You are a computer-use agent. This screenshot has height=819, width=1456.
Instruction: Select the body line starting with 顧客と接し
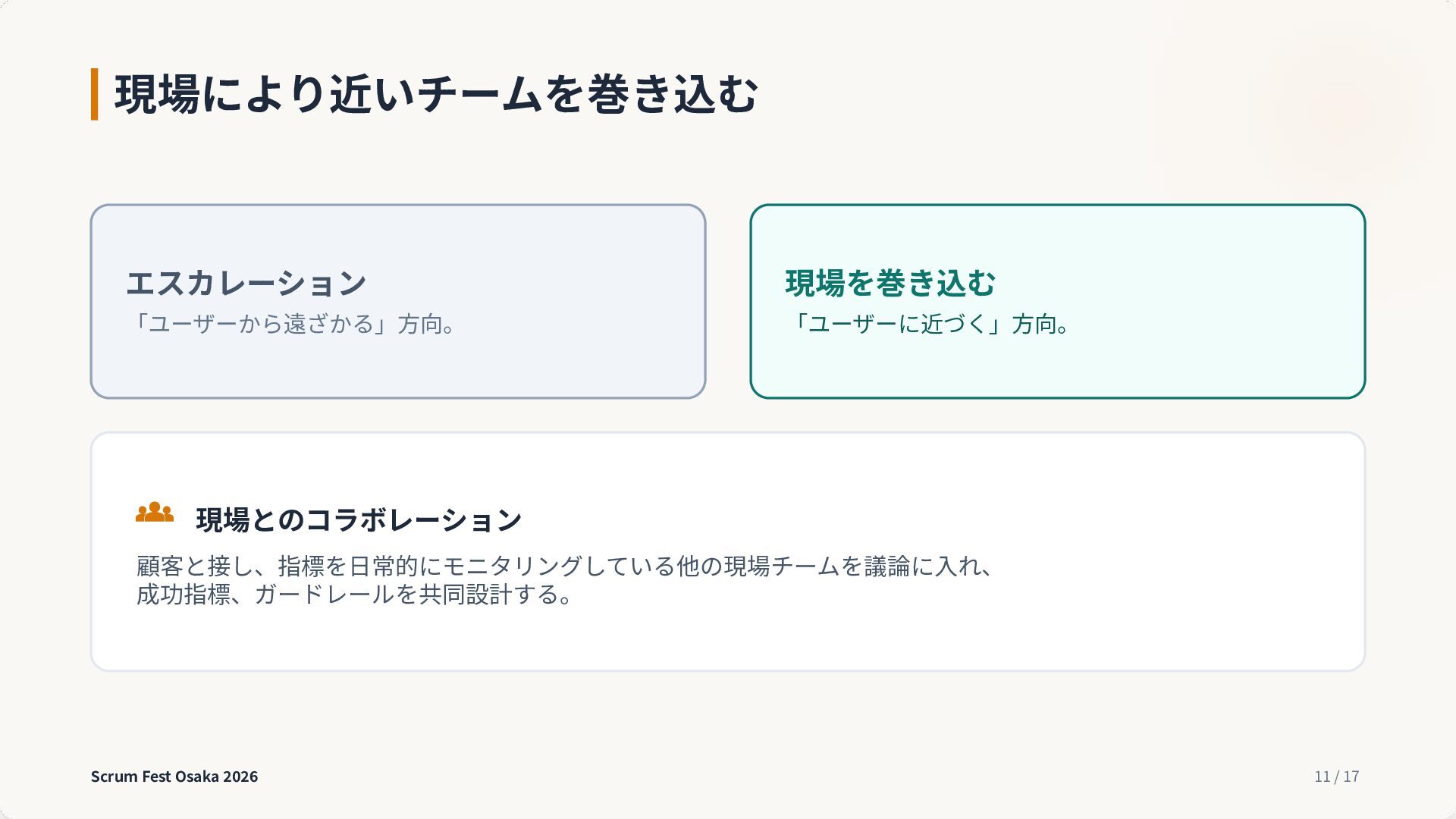click(x=565, y=566)
